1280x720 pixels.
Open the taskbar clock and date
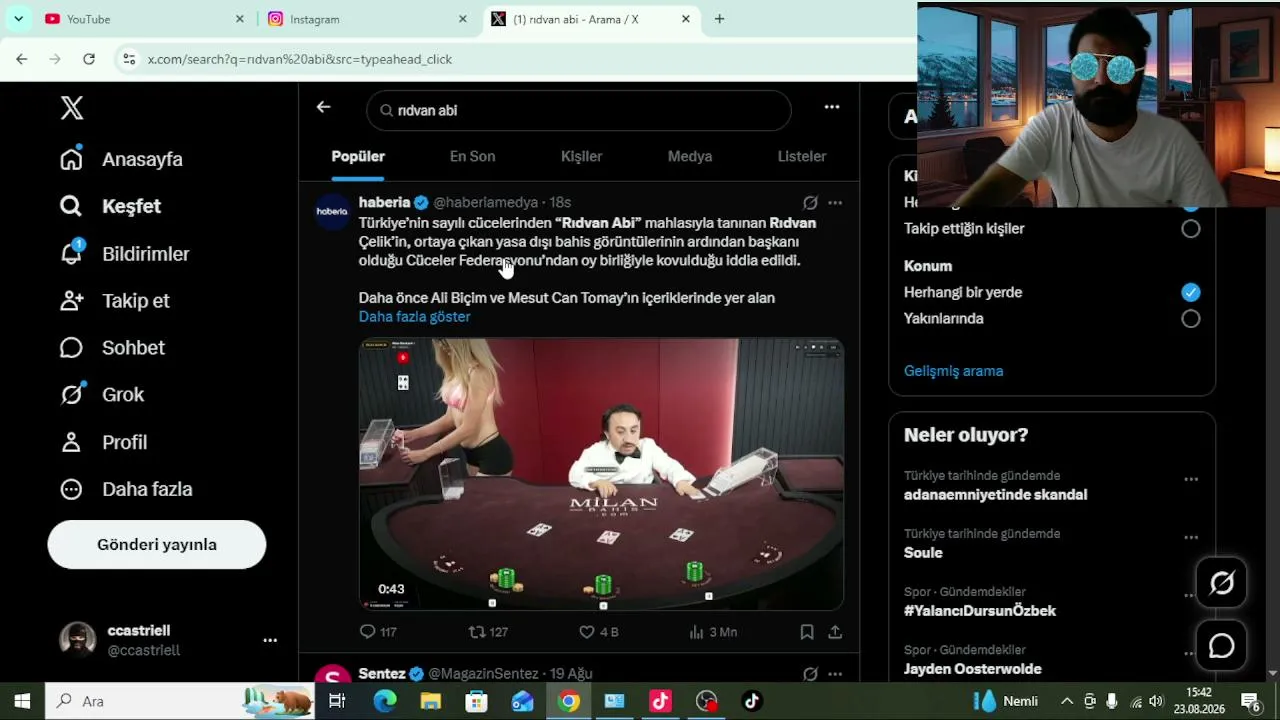1199,701
